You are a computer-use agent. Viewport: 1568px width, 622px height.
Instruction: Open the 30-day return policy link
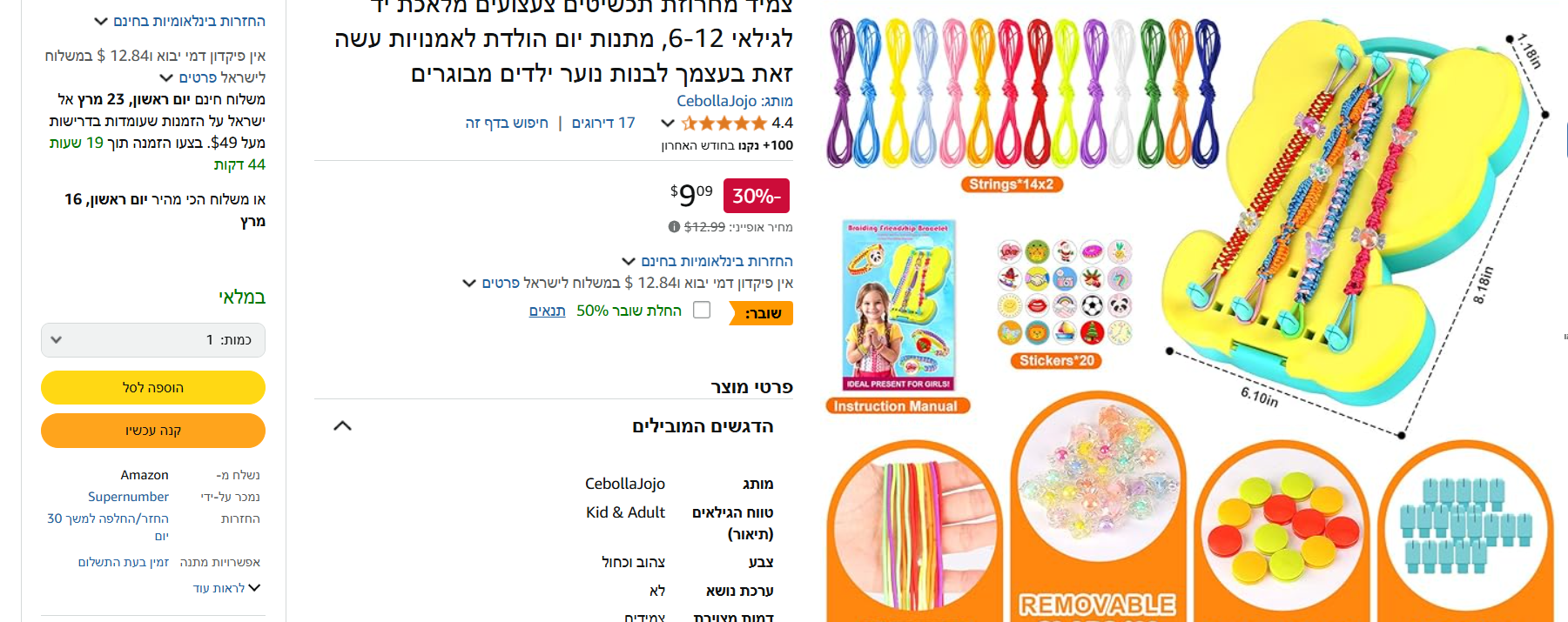[108, 527]
